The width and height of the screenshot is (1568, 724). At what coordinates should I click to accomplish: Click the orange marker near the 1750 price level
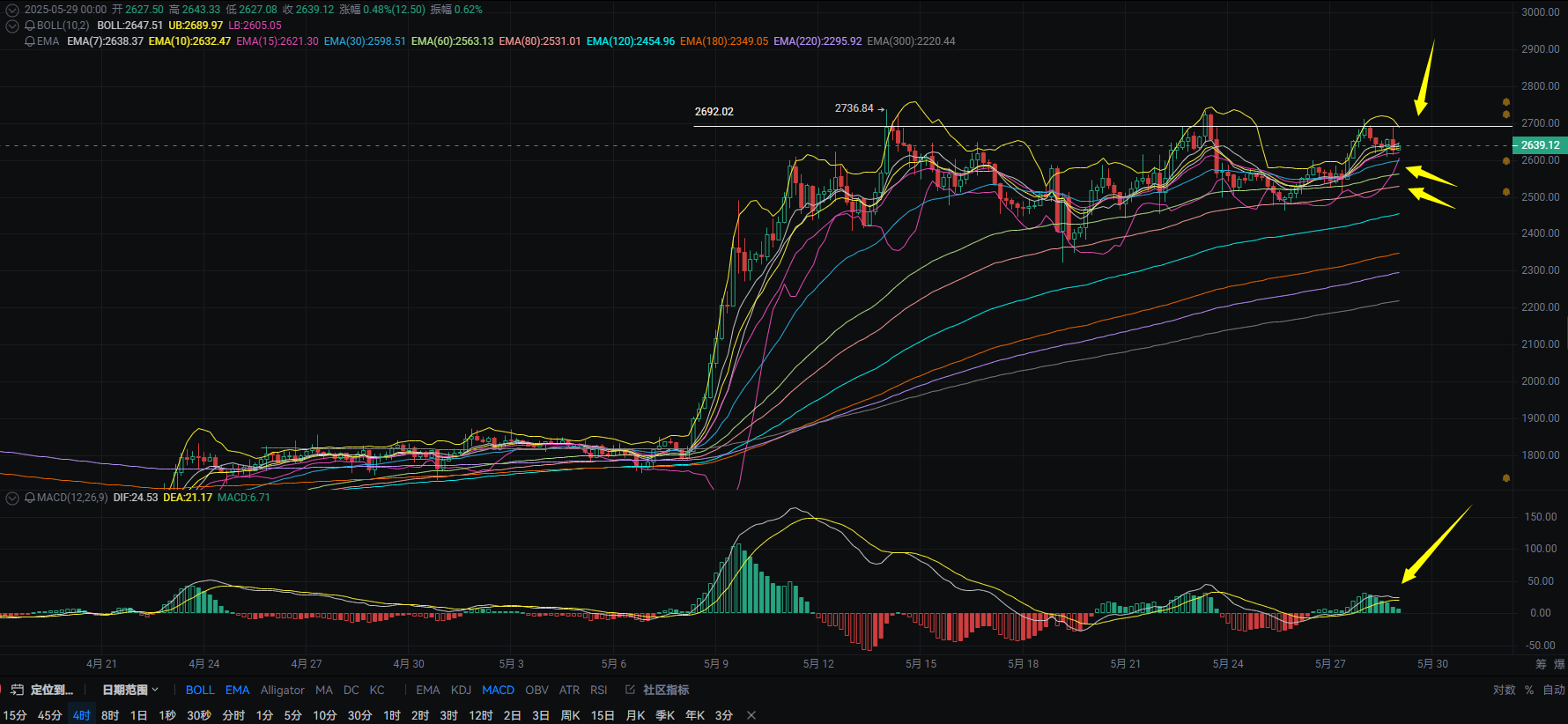pyautogui.click(x=1506, y=478)
